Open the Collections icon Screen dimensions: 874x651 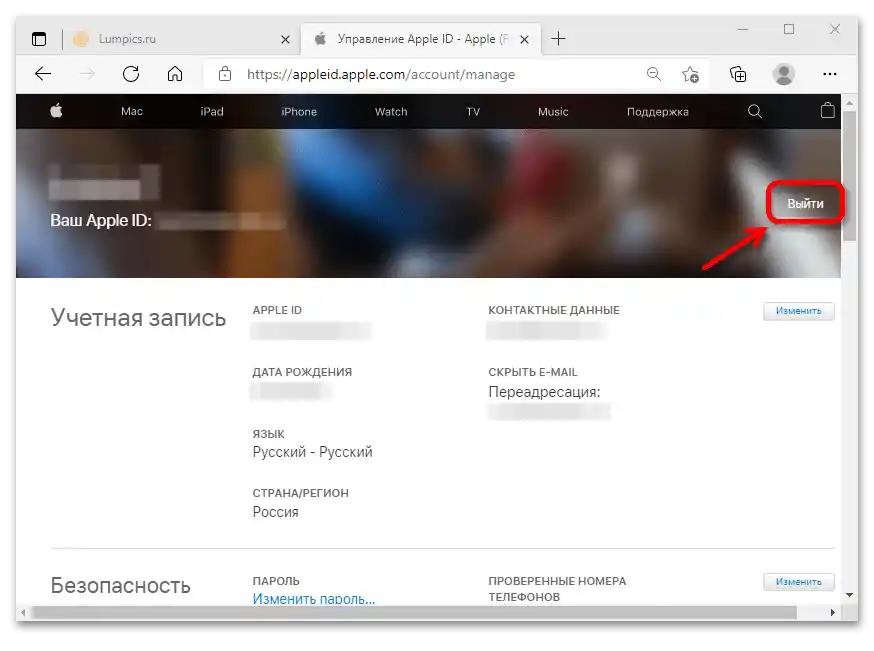tap(738, 74)
